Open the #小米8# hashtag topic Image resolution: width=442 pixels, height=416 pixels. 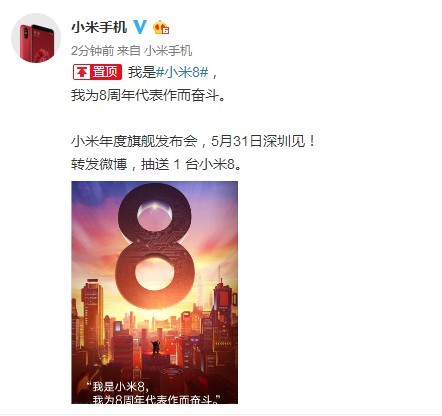(x=182, y=72)
